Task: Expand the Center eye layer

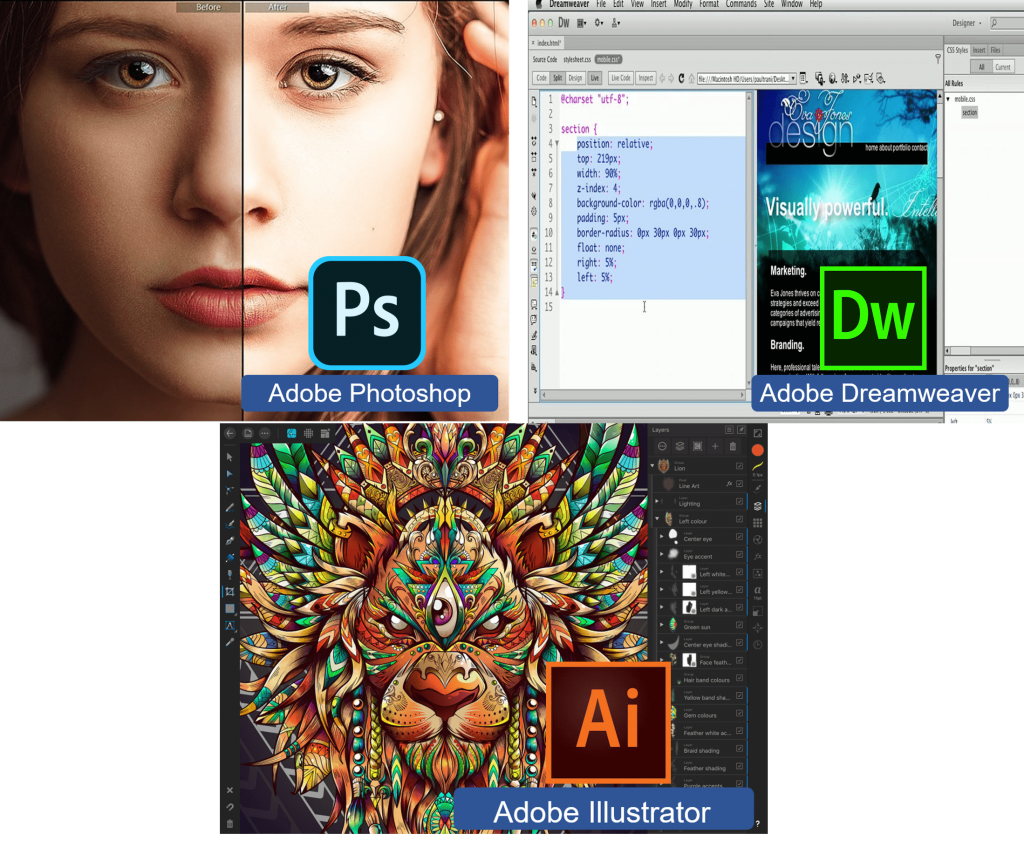Action: 662,537
